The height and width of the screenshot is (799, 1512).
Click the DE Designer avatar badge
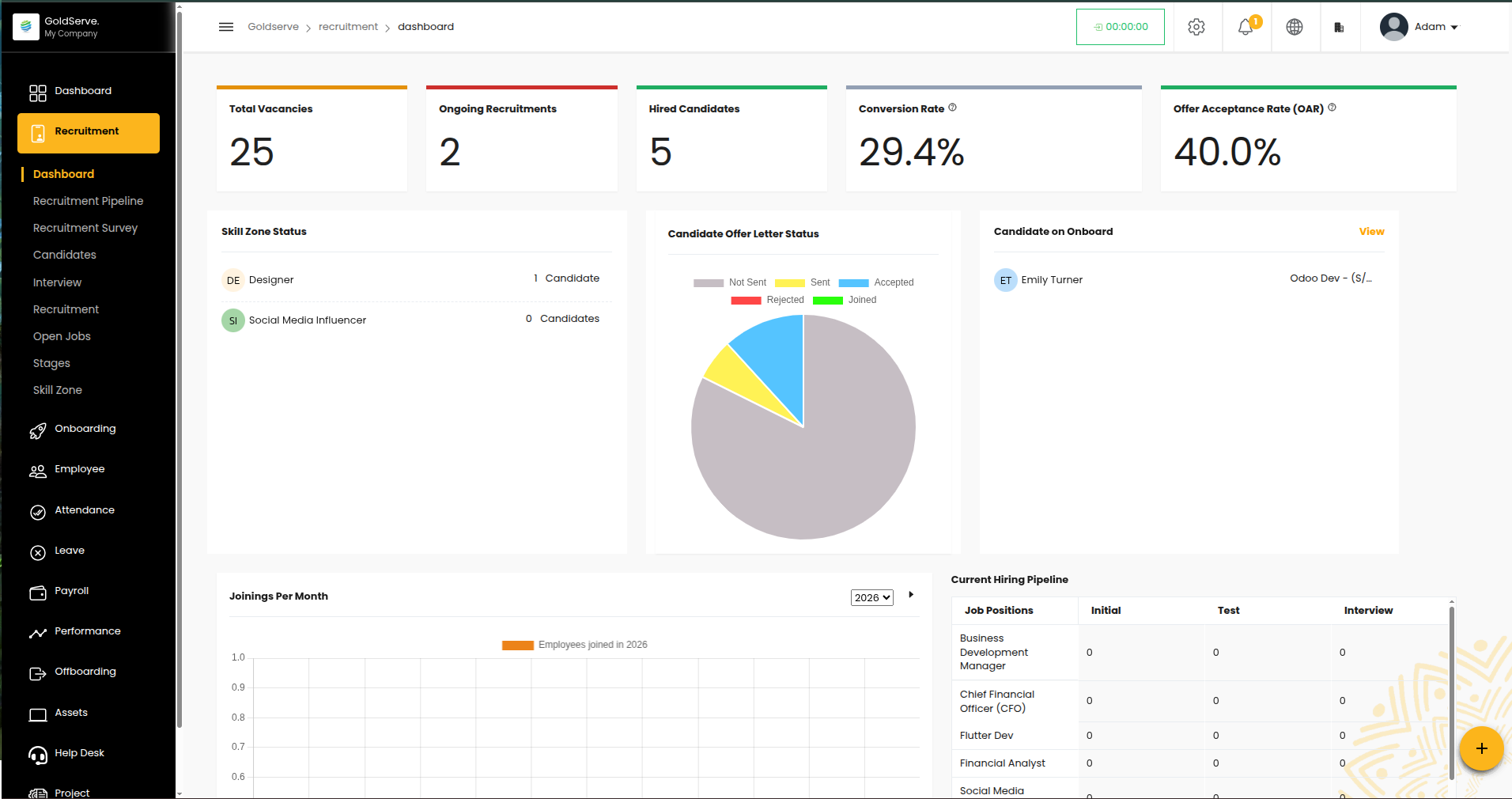233,280
